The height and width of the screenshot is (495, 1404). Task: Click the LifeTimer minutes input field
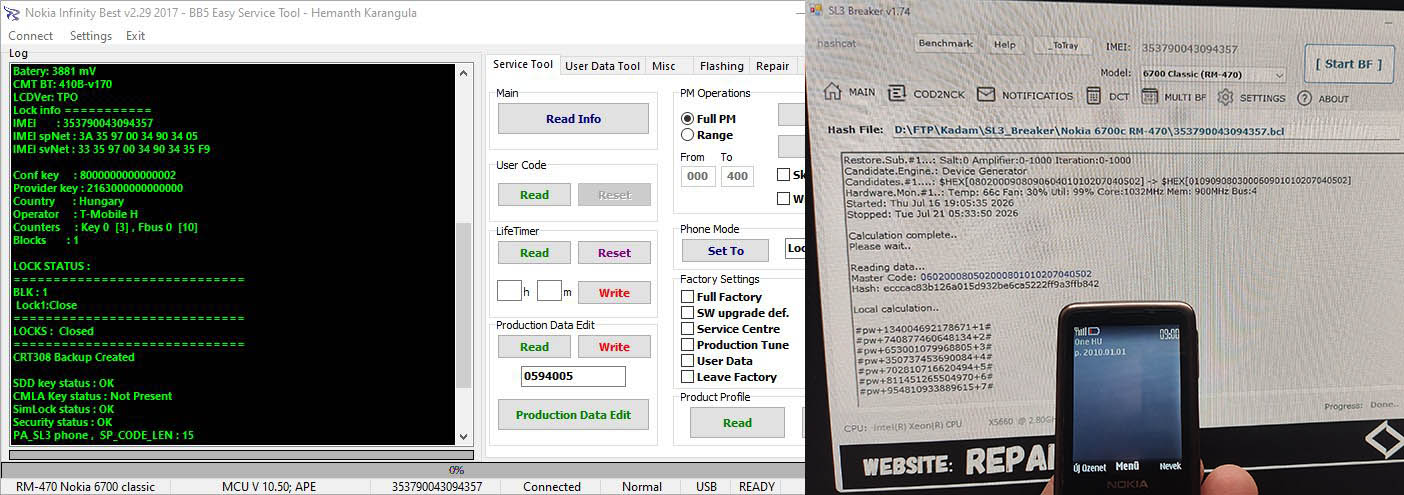[x=549, y=291]
